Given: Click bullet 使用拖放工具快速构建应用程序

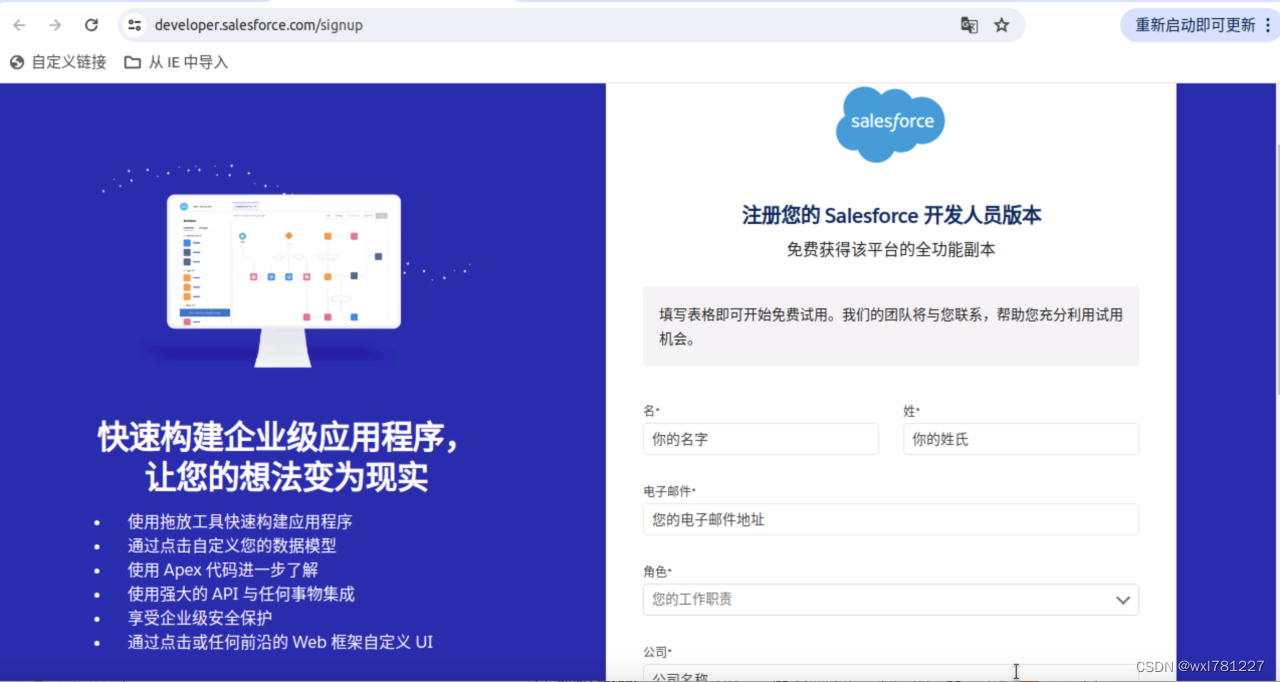Looking at the screenshot, I should pos(240,522).
